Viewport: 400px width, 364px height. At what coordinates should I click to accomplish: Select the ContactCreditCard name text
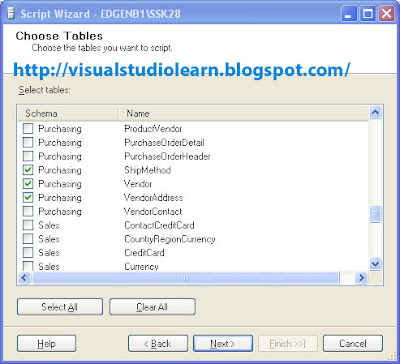point(159,225)
